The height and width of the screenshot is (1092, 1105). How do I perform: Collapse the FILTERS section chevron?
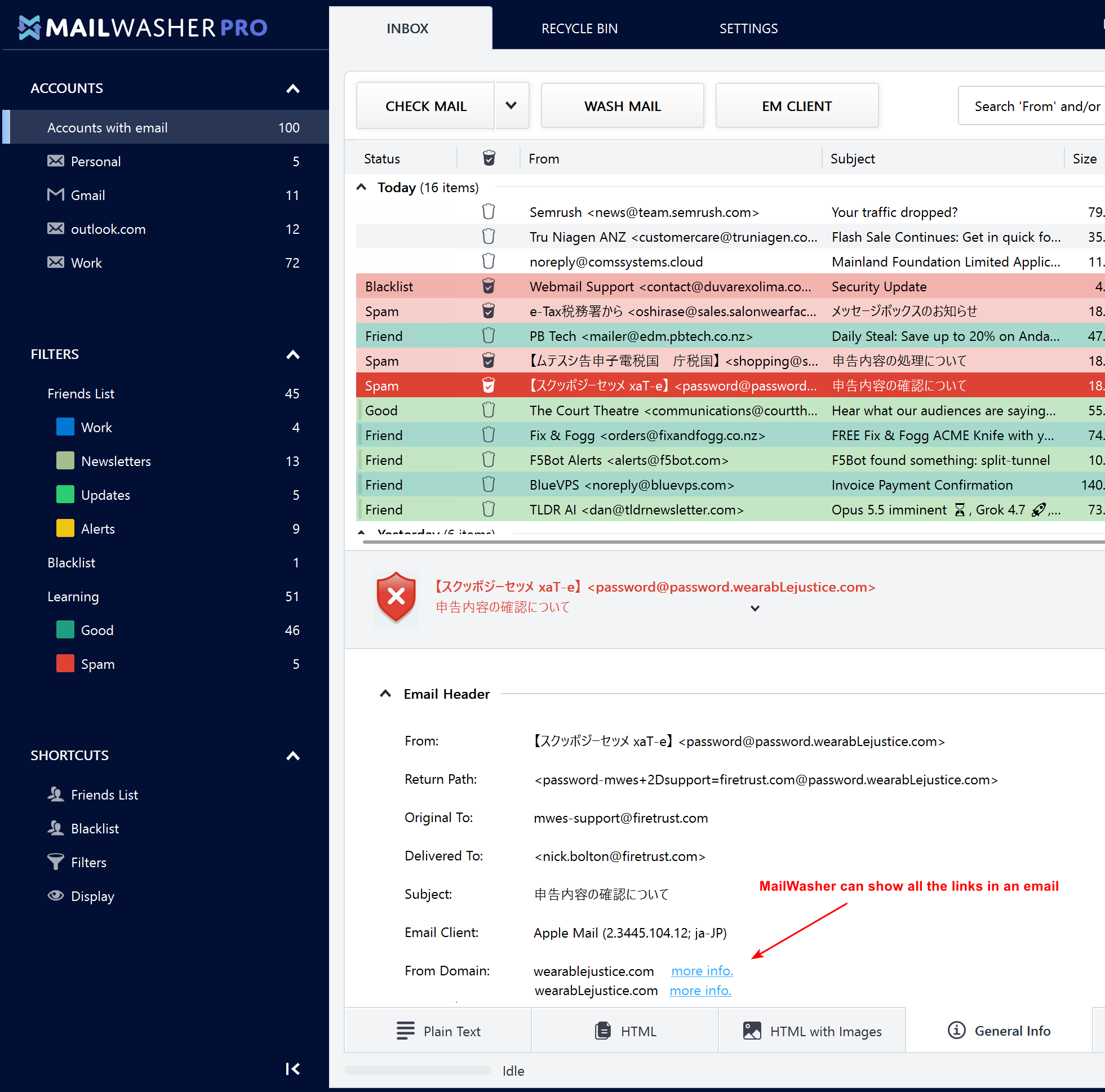[x=293, y=354]
